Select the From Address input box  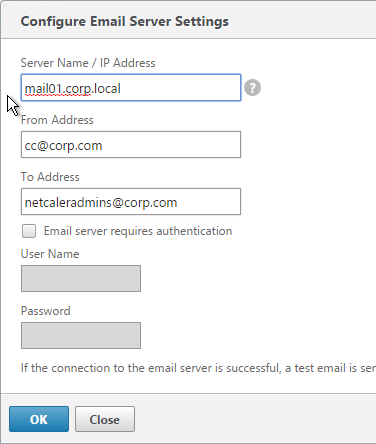coord(131,145)
